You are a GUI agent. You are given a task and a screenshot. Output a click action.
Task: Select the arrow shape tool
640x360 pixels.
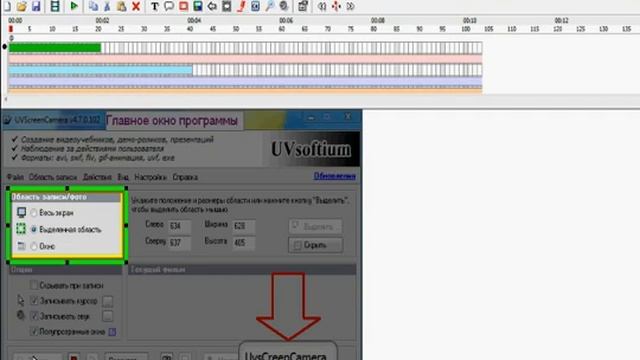click(212, 6)
